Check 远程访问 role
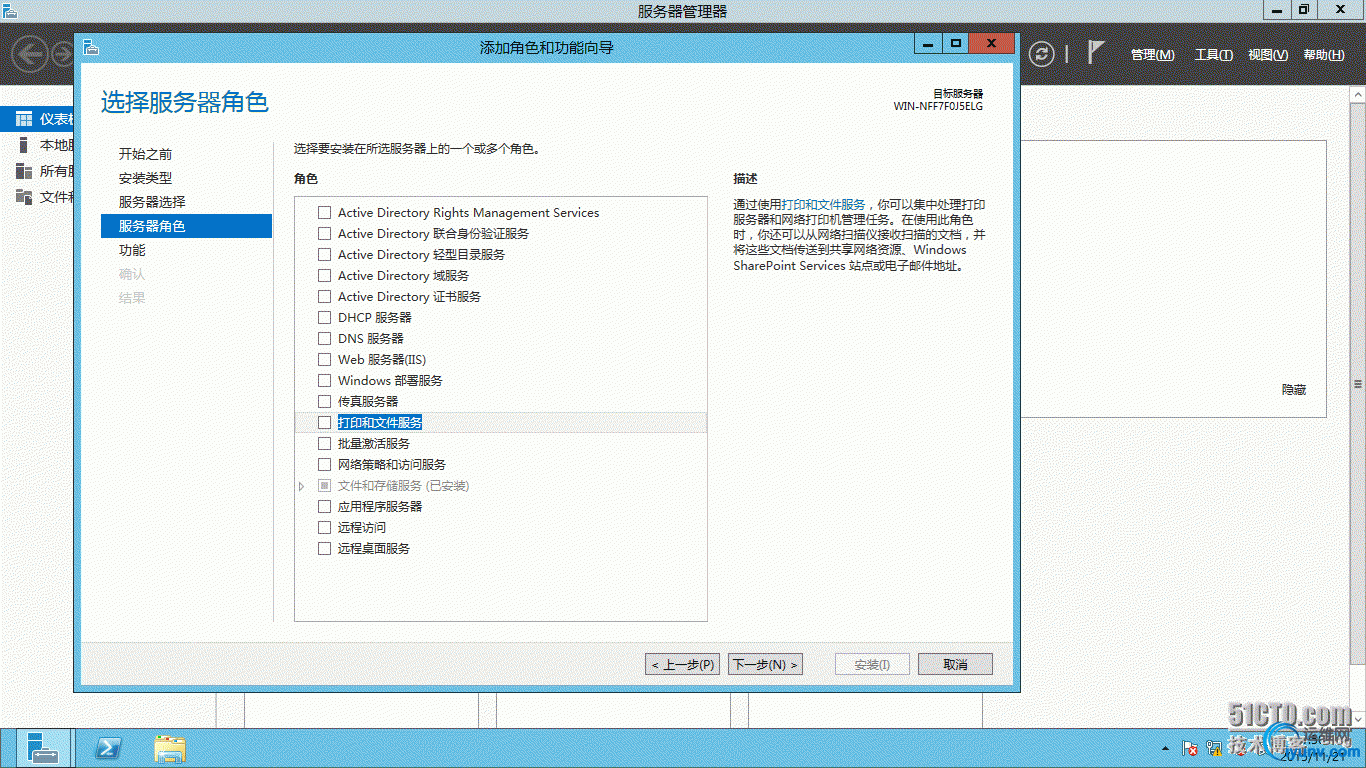The width and height of the screenshot is (1366, 768). [324, 527]
